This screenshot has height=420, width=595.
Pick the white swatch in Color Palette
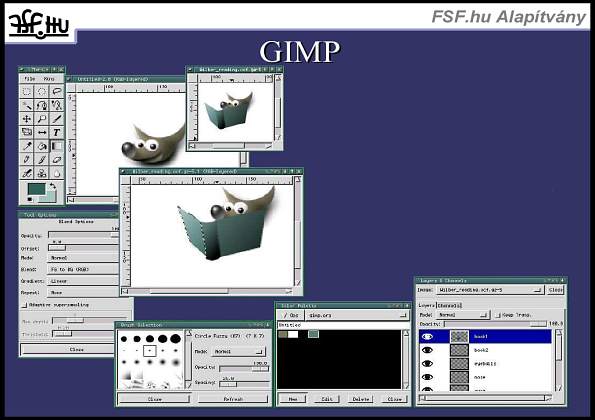click(293, 334)
